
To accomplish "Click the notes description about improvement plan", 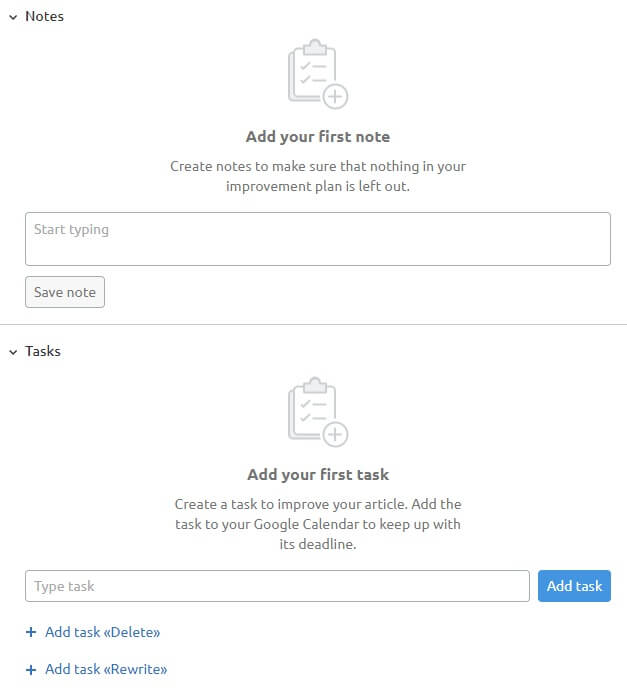I will [x=318, y=176].
